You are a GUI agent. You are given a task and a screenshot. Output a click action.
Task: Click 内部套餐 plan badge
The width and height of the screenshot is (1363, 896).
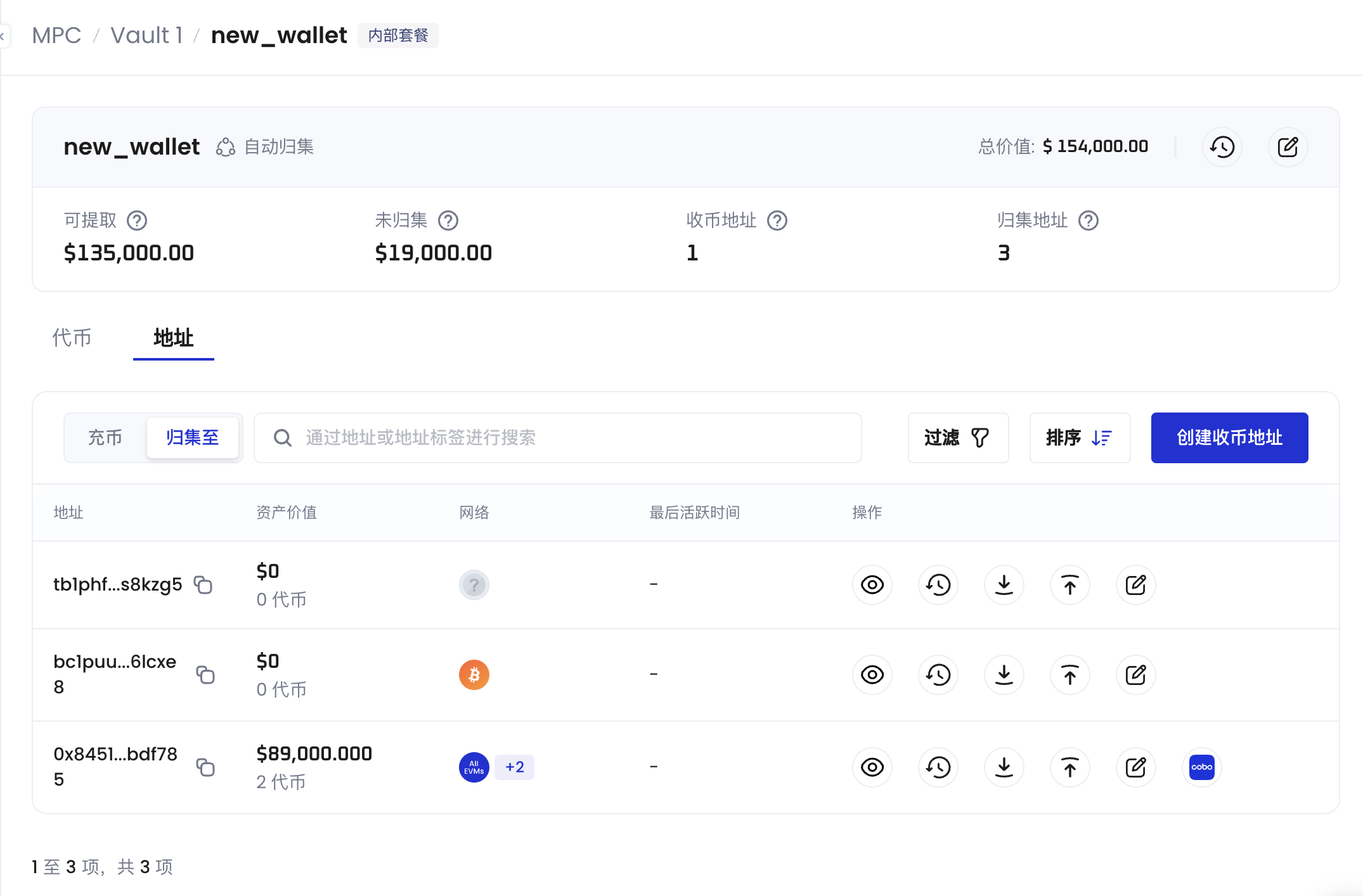398,35
